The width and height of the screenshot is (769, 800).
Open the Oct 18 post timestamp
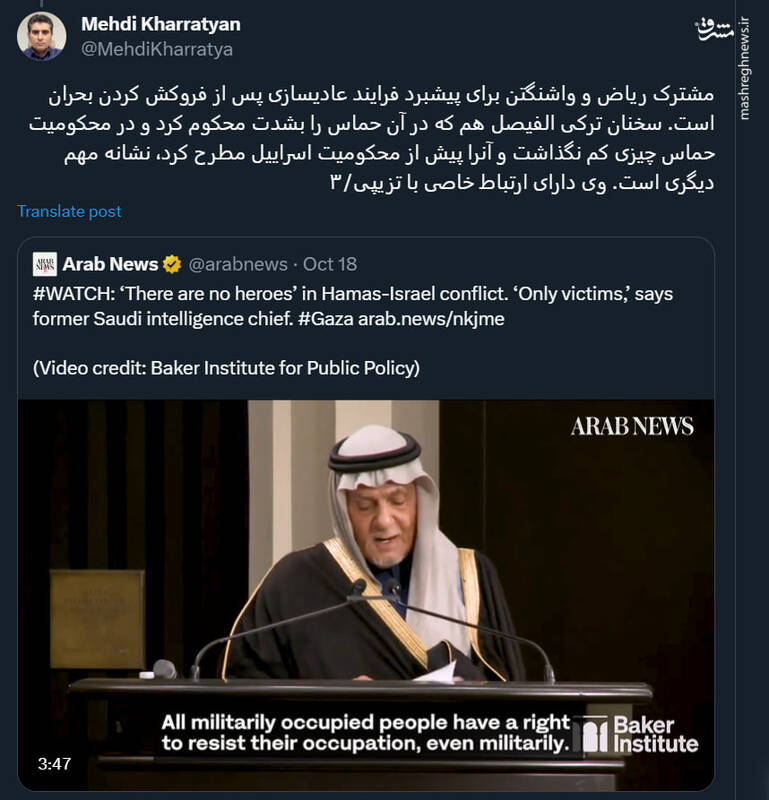(330, 264)
